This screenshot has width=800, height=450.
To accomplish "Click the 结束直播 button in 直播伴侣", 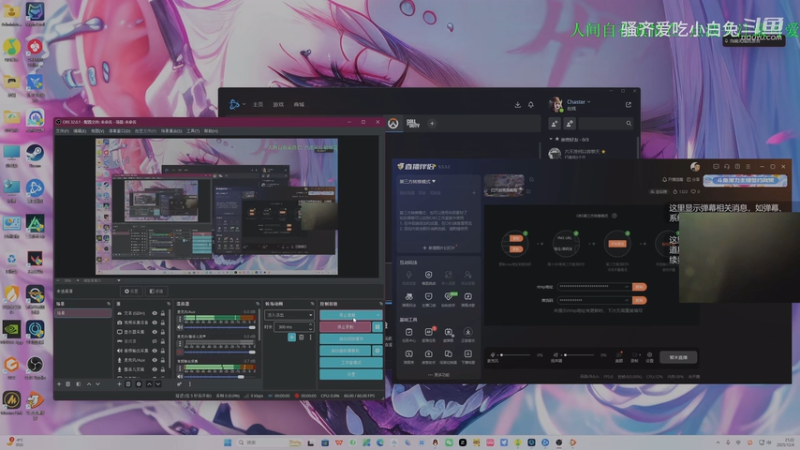I will pyautogui.click(x=678, y=357).
